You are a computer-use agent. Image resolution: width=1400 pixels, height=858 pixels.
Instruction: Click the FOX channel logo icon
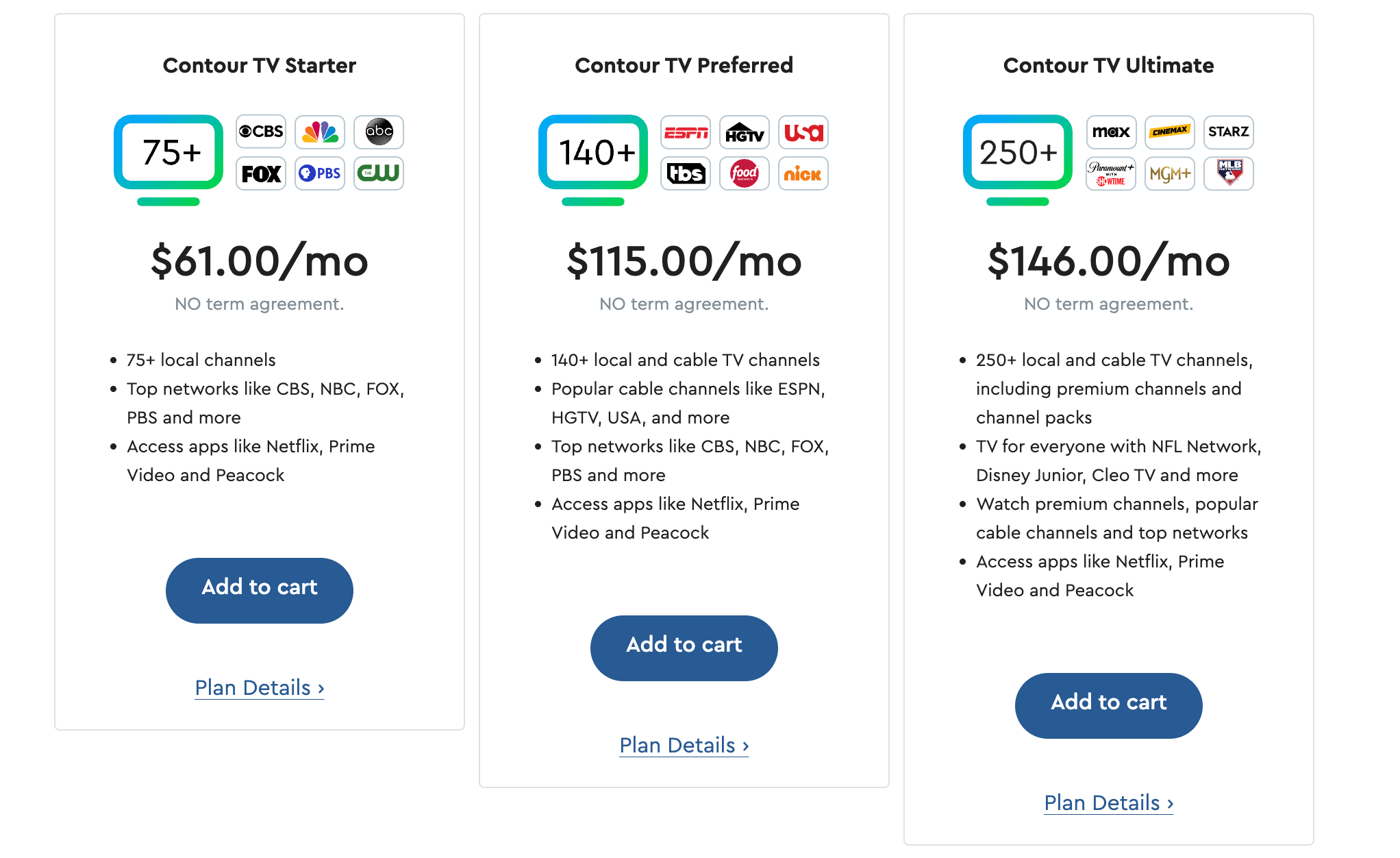[261, 173]
